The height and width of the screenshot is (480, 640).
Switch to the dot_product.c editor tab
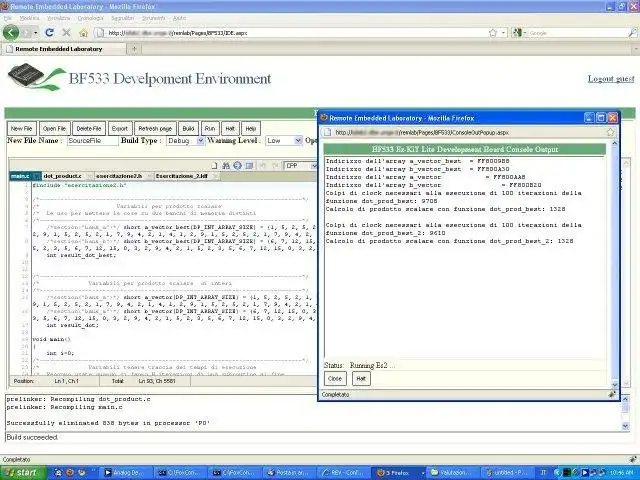62,176
